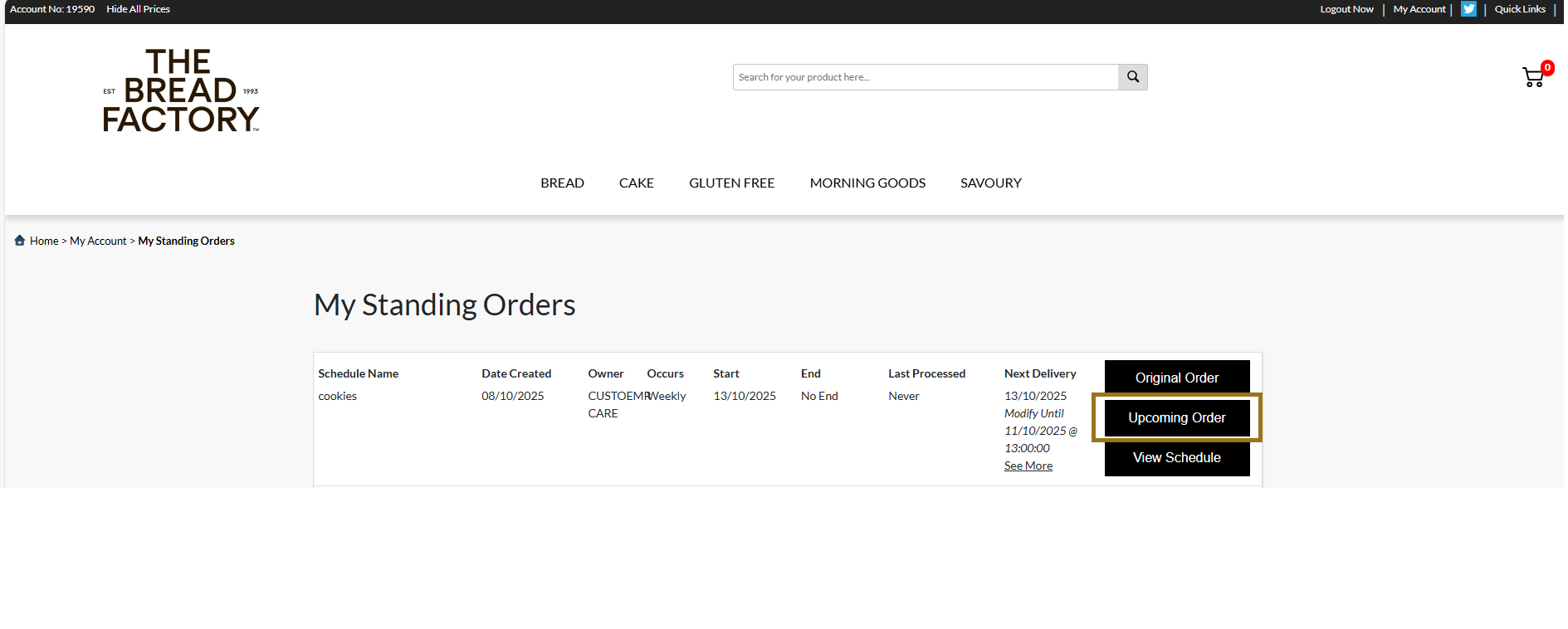Click the Last Processed column header
This screenshot has width=1568, height=629.
(927, 373)
